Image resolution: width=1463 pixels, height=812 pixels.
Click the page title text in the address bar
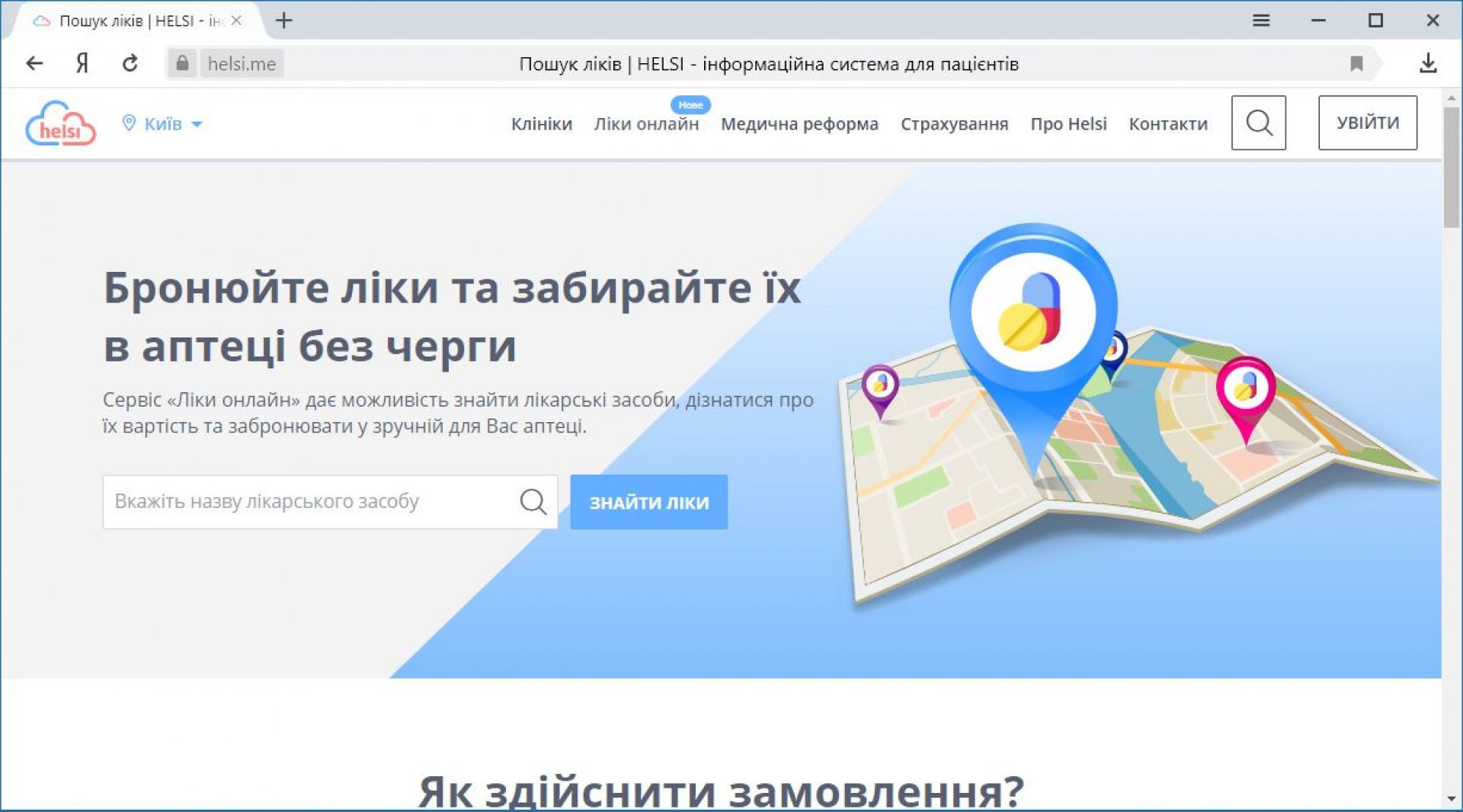point(769,64)
